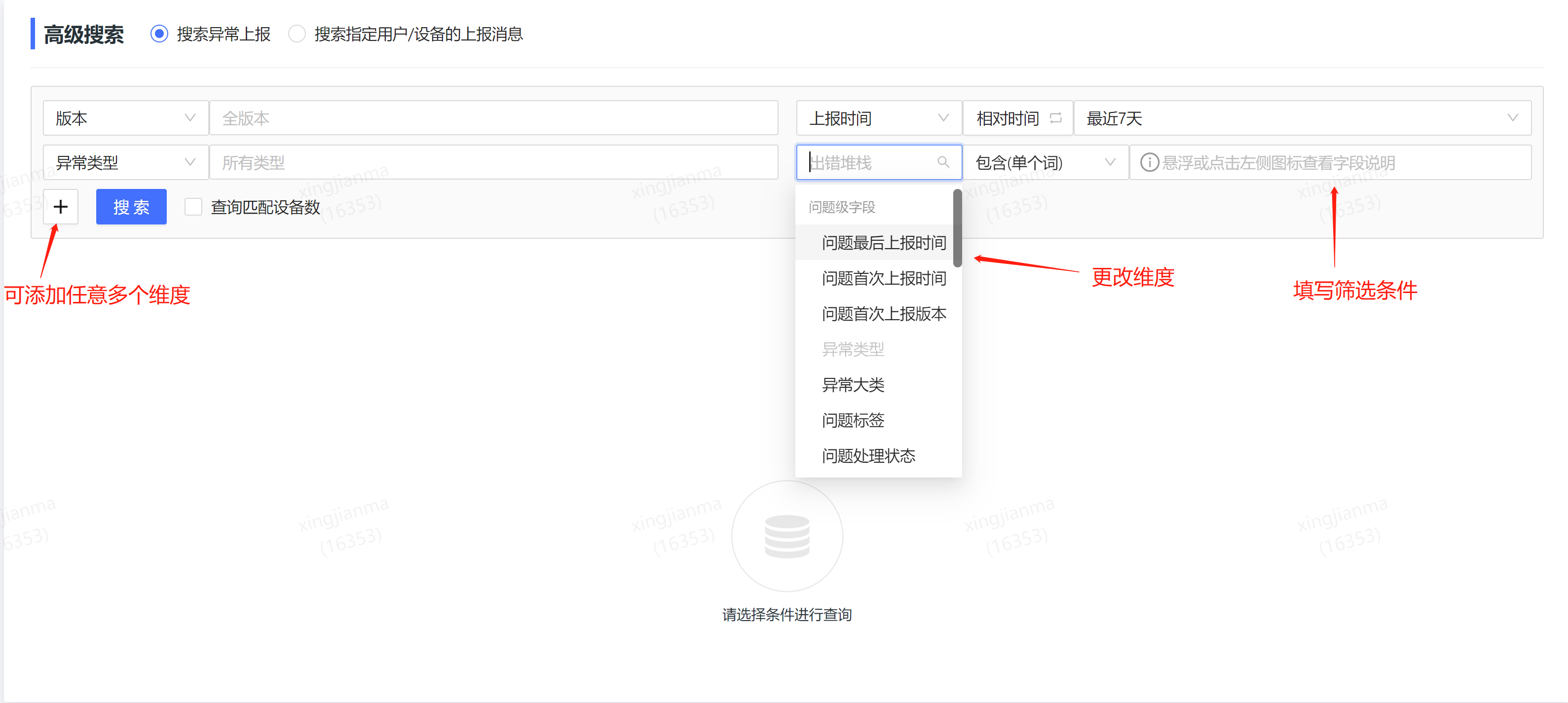The width and height of the screenshot is (1568, 703).
Task: Click the info icon for field description
Action: 1149,162
